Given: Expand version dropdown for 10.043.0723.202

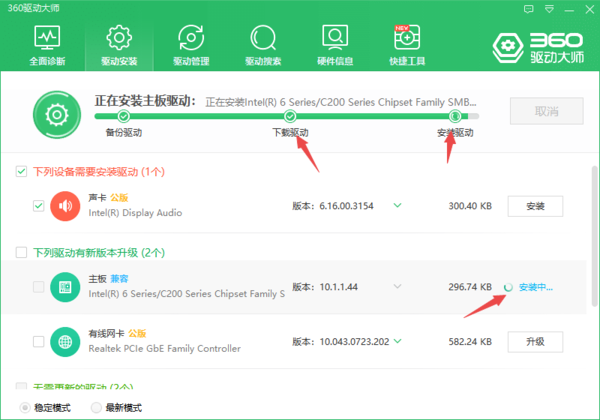Looking at the screenshot, I should (x=398, y=341).
